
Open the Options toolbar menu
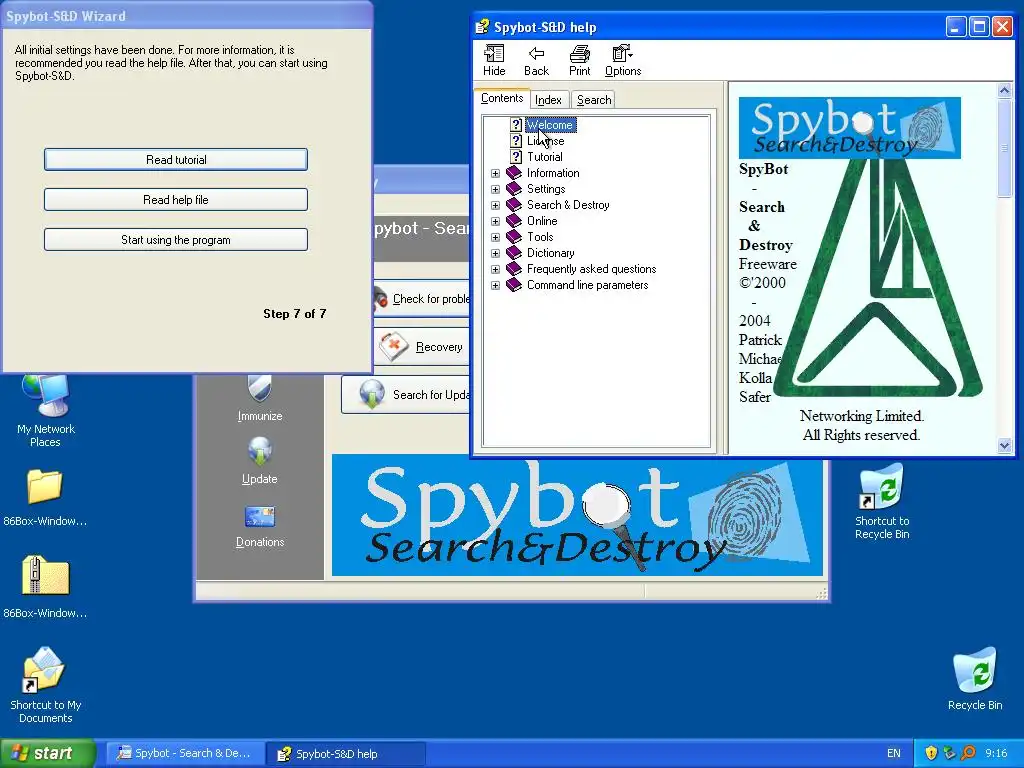click(x=622, y=60)
